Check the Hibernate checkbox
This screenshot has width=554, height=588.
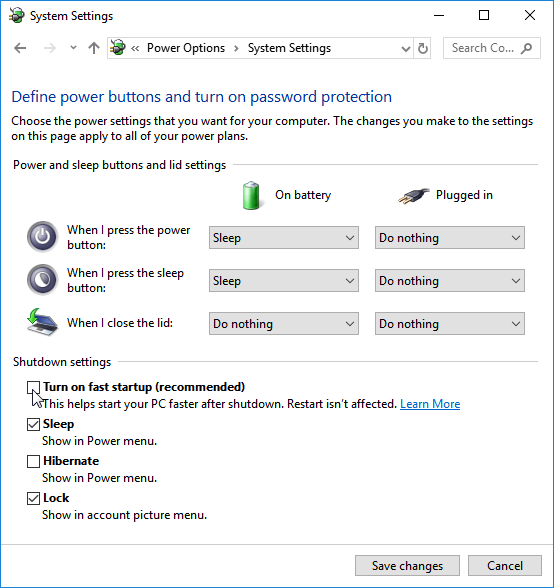33,461
